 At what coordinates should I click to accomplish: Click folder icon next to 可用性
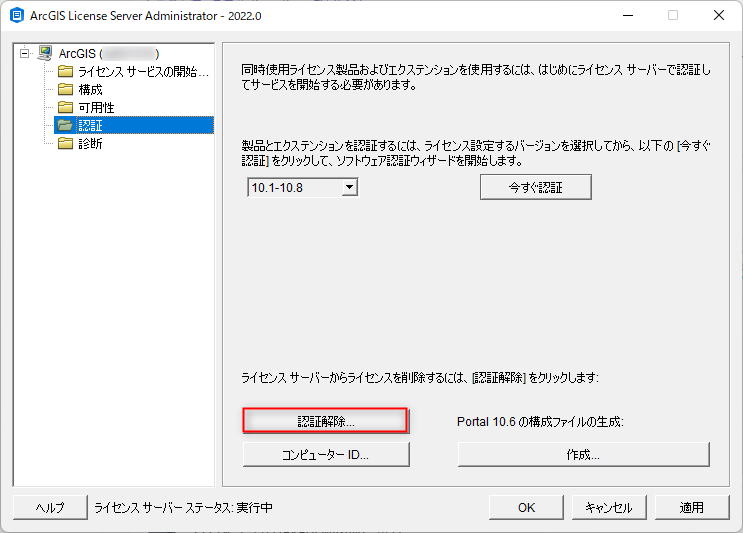[x=65, y=108]
